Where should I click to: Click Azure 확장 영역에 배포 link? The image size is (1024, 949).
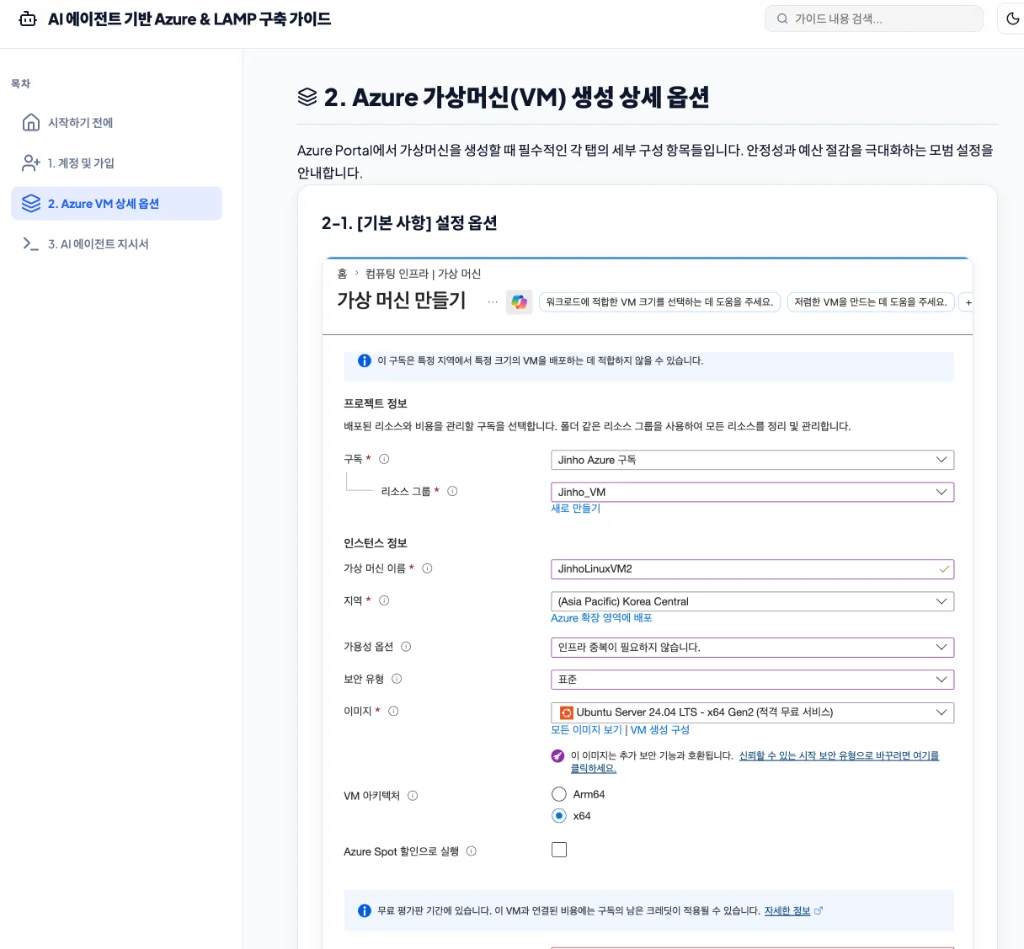601,618
